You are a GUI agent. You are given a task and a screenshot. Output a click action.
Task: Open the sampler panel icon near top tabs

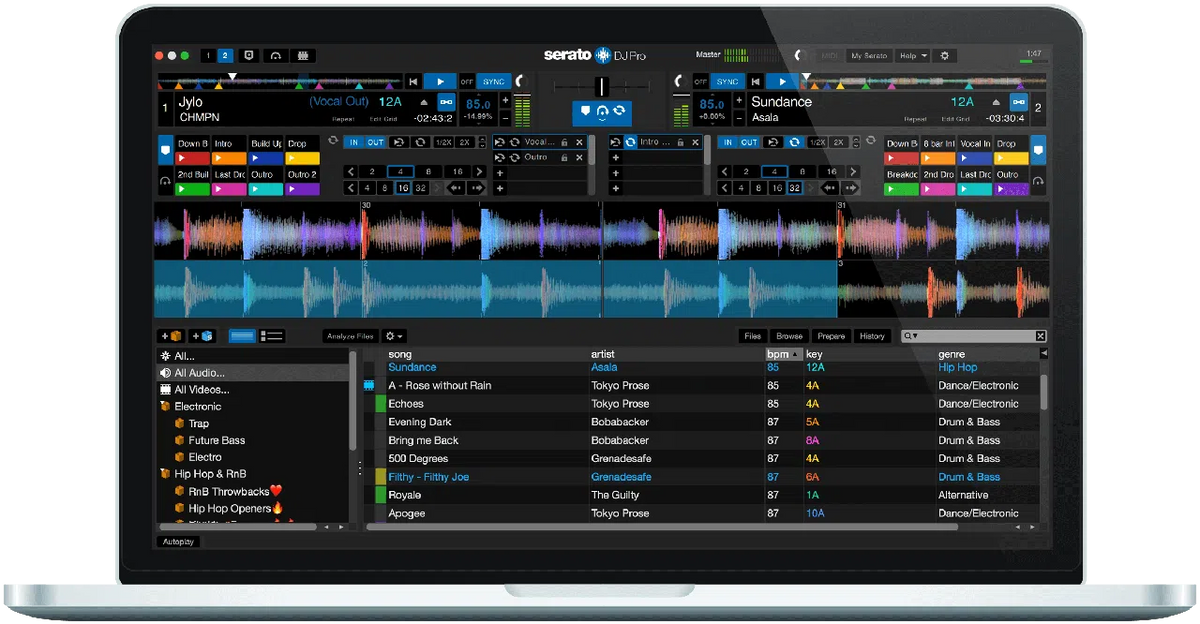pyautogui.click(x=303, y=56)
